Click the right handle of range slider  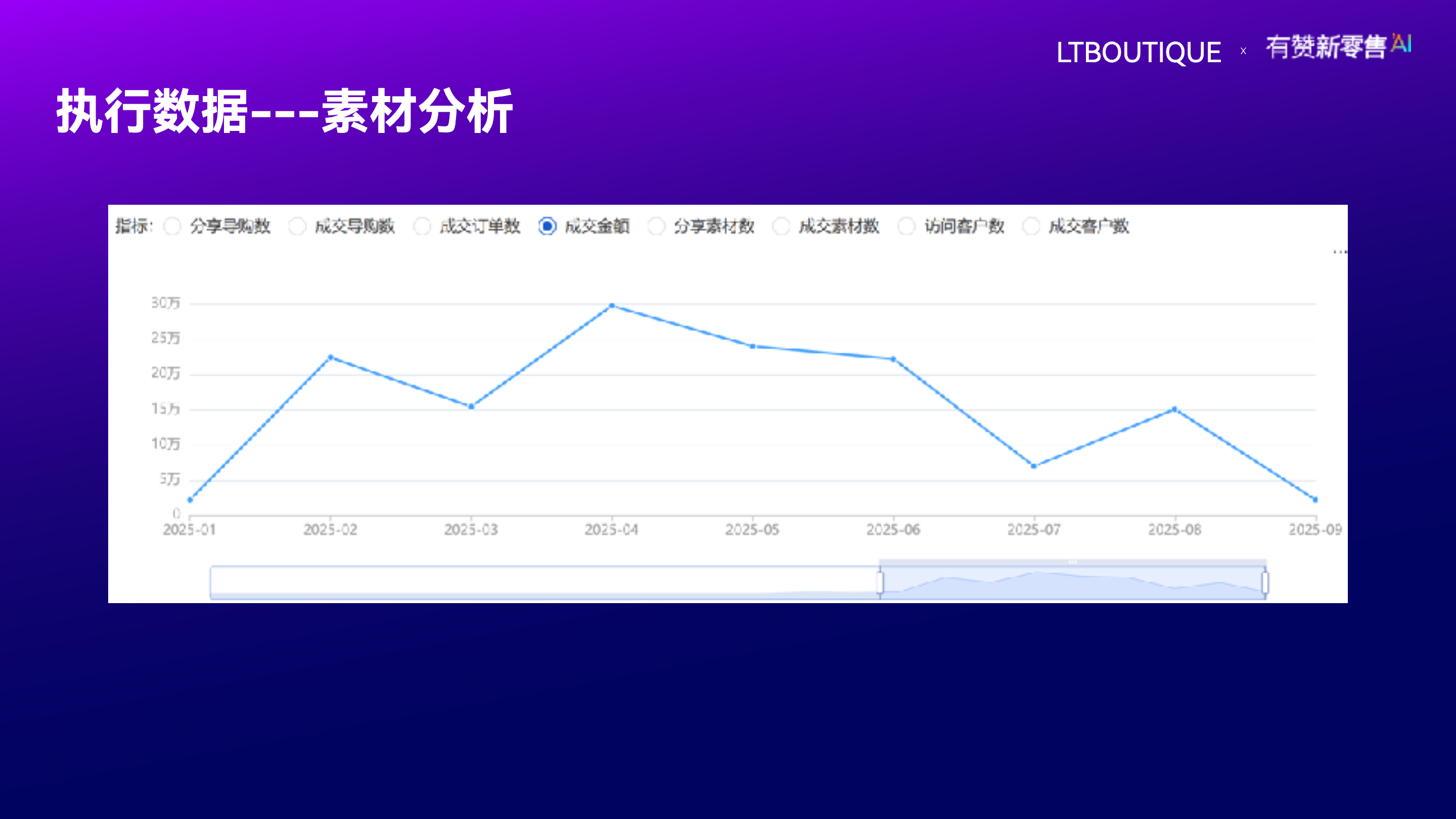[x=1265, y=582]
